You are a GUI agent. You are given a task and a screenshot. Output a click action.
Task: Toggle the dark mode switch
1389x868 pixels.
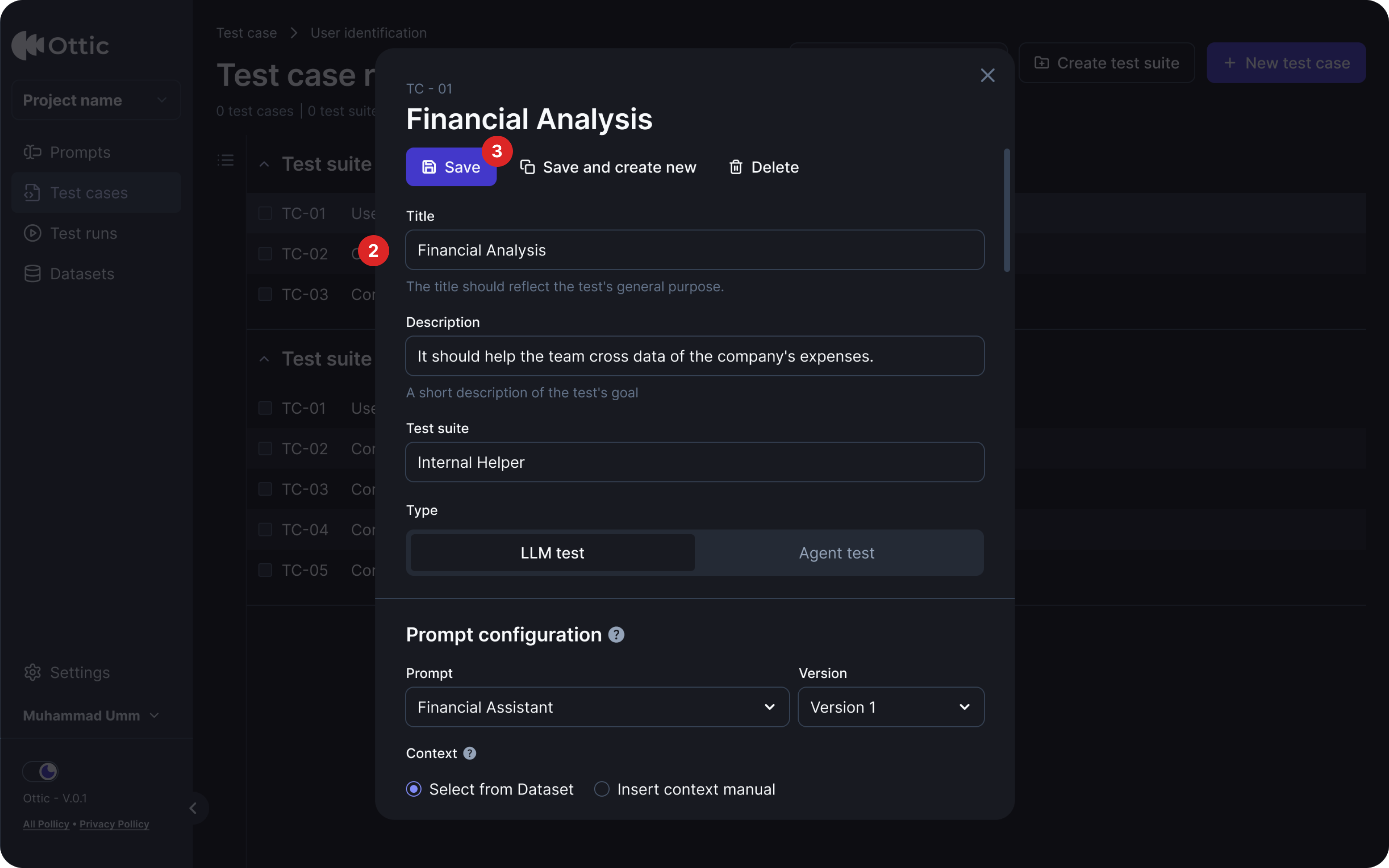pyautogui.click(x=41, y=772)
